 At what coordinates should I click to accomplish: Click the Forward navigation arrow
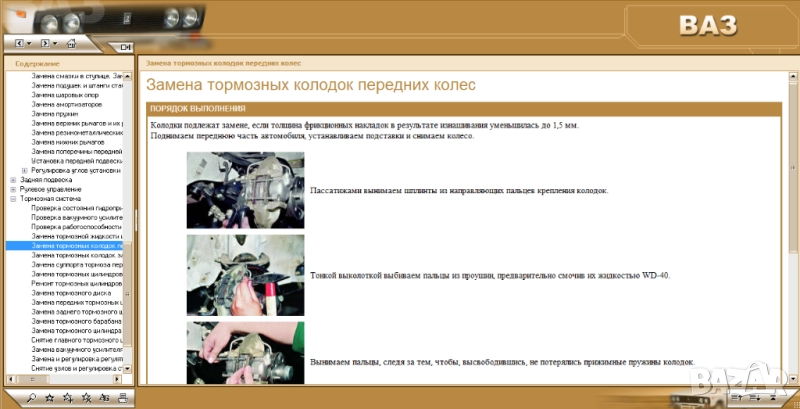47,44
